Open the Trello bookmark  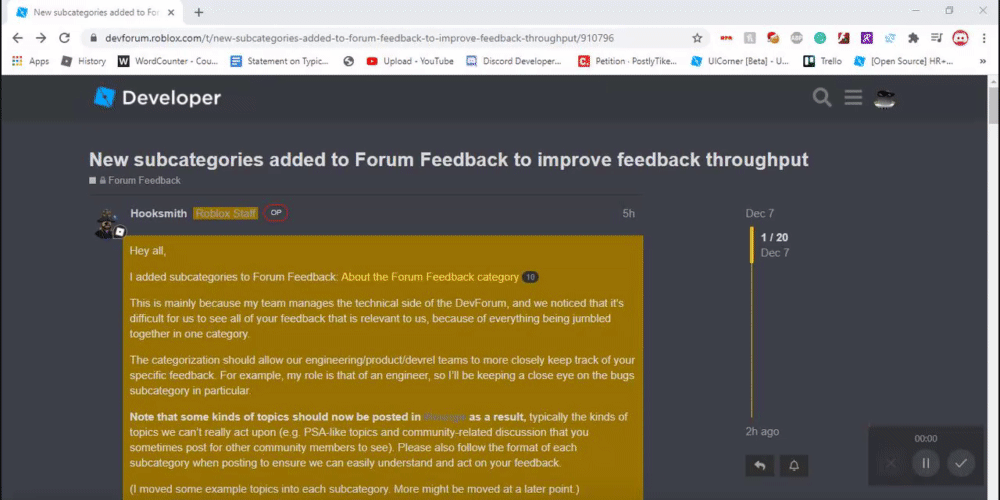823,61
